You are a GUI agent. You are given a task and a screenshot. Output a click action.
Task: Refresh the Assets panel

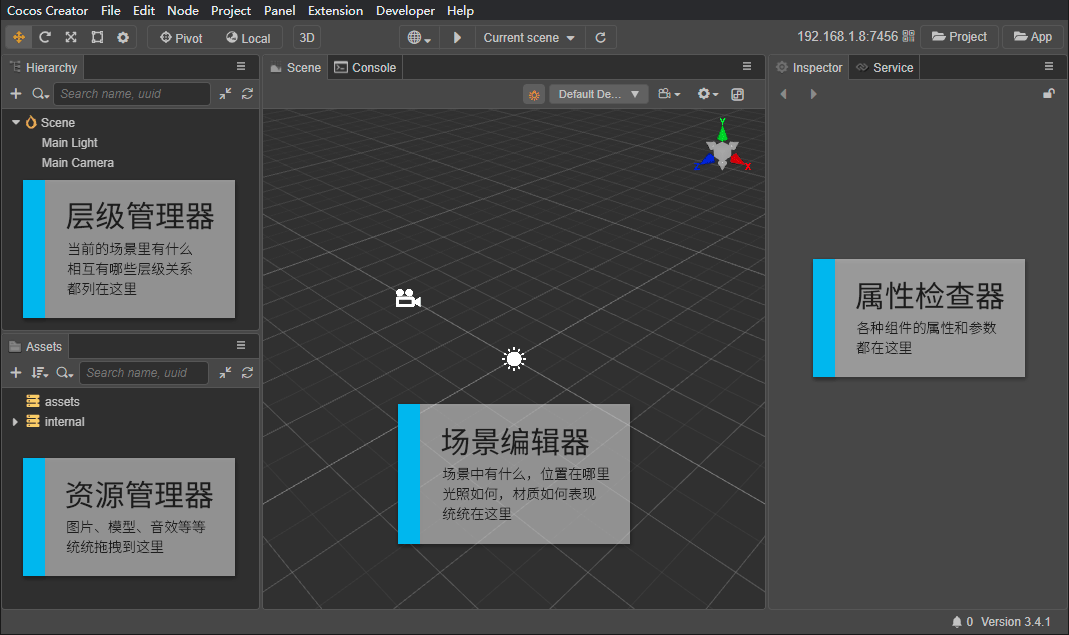(247, 372)
